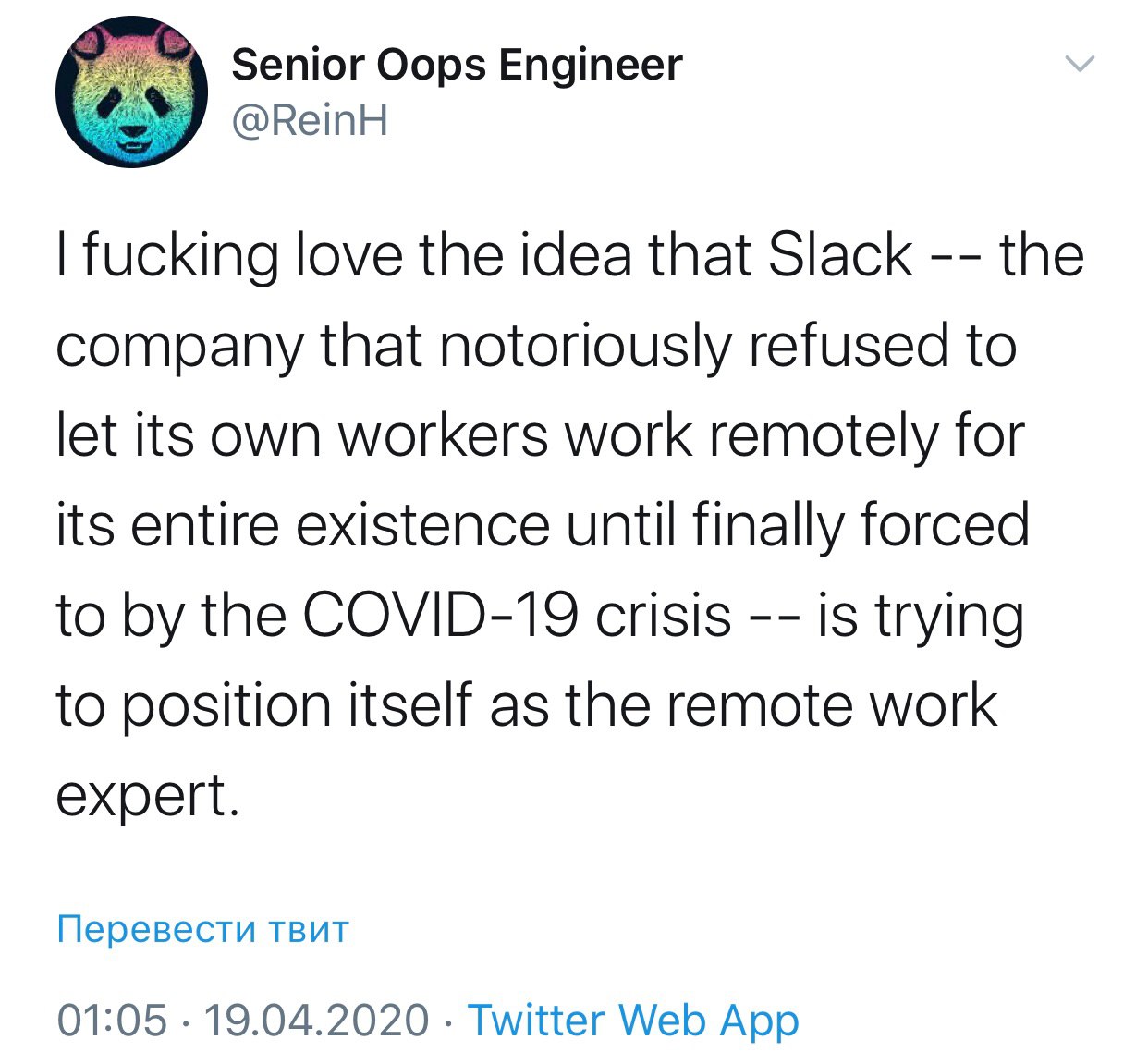Click the 01:05 tweet timestamp
This screenshot has width=1148, height=1052.
[x=112, y=1020]
